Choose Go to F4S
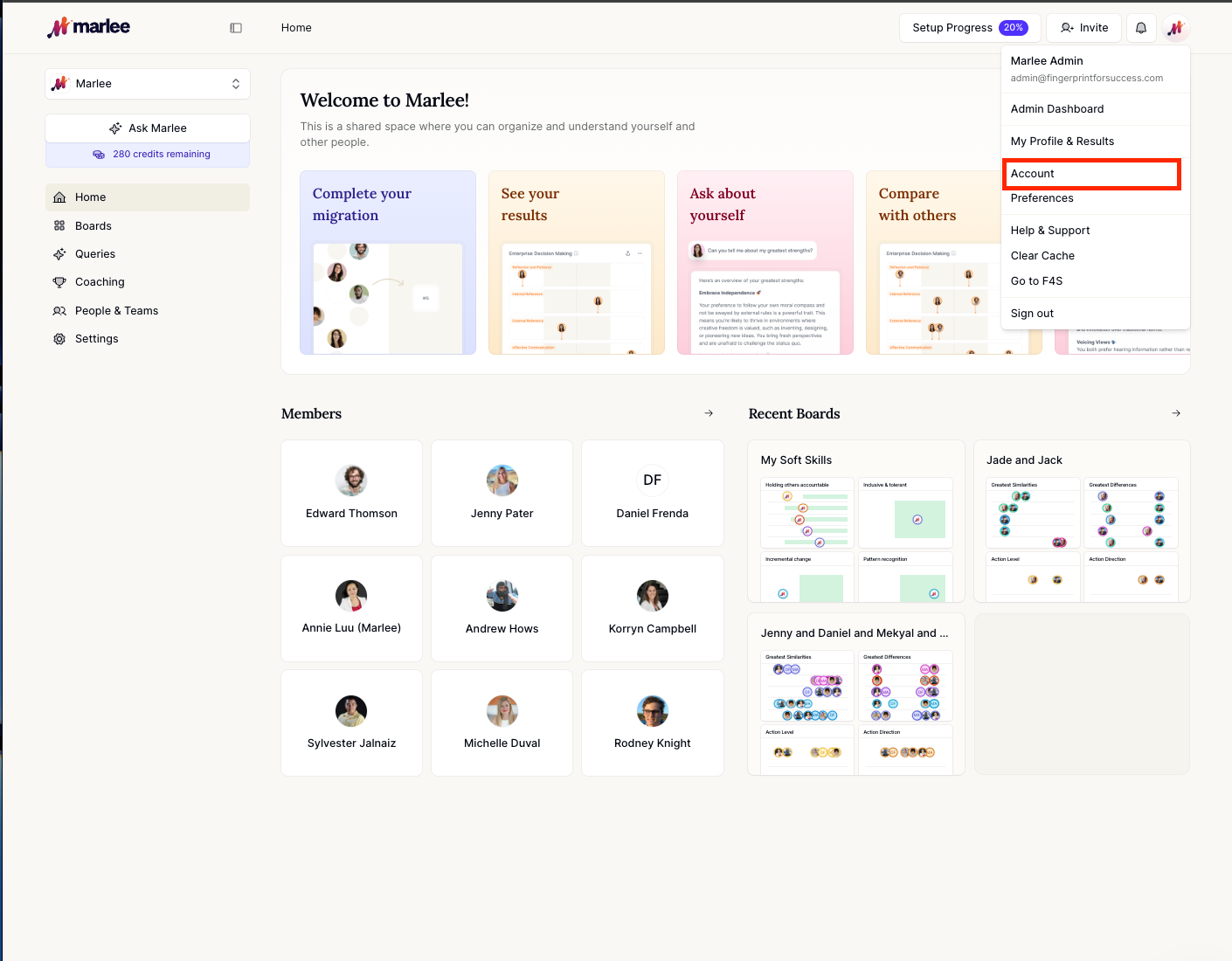1232x961 pixels. [1096, 281]
